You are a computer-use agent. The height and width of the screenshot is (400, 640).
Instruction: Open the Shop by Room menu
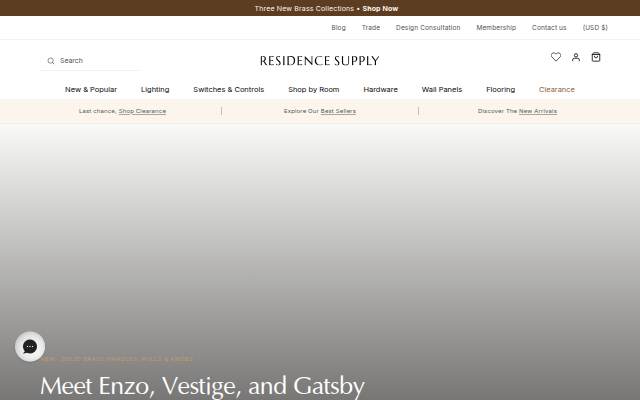[313, 89]
